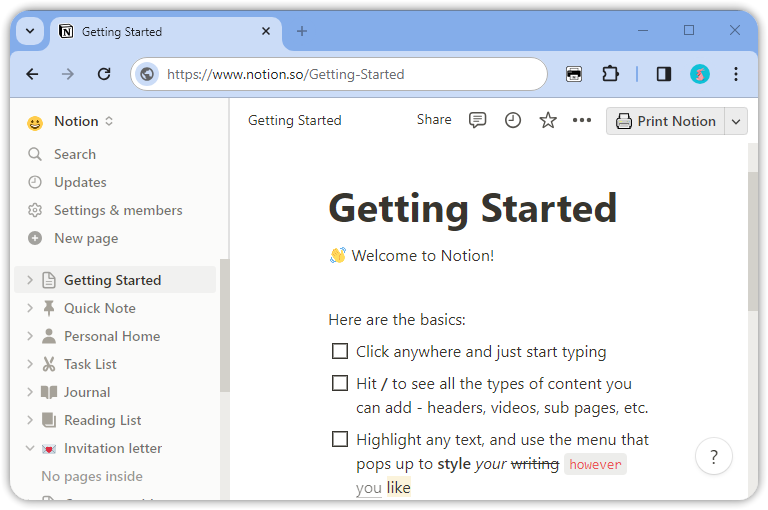Open the Chrome extensions puzzle icon
The height and width of the screenshot is (510, 768).
click(610, 74)
